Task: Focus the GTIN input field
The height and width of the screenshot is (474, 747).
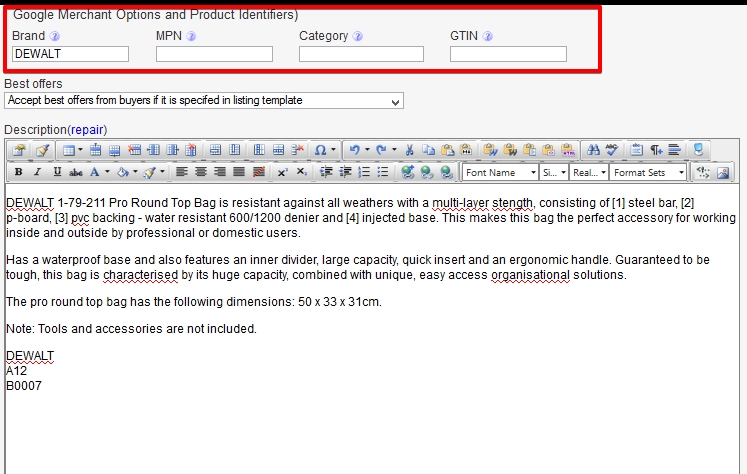Action: (x=508, y=54)
